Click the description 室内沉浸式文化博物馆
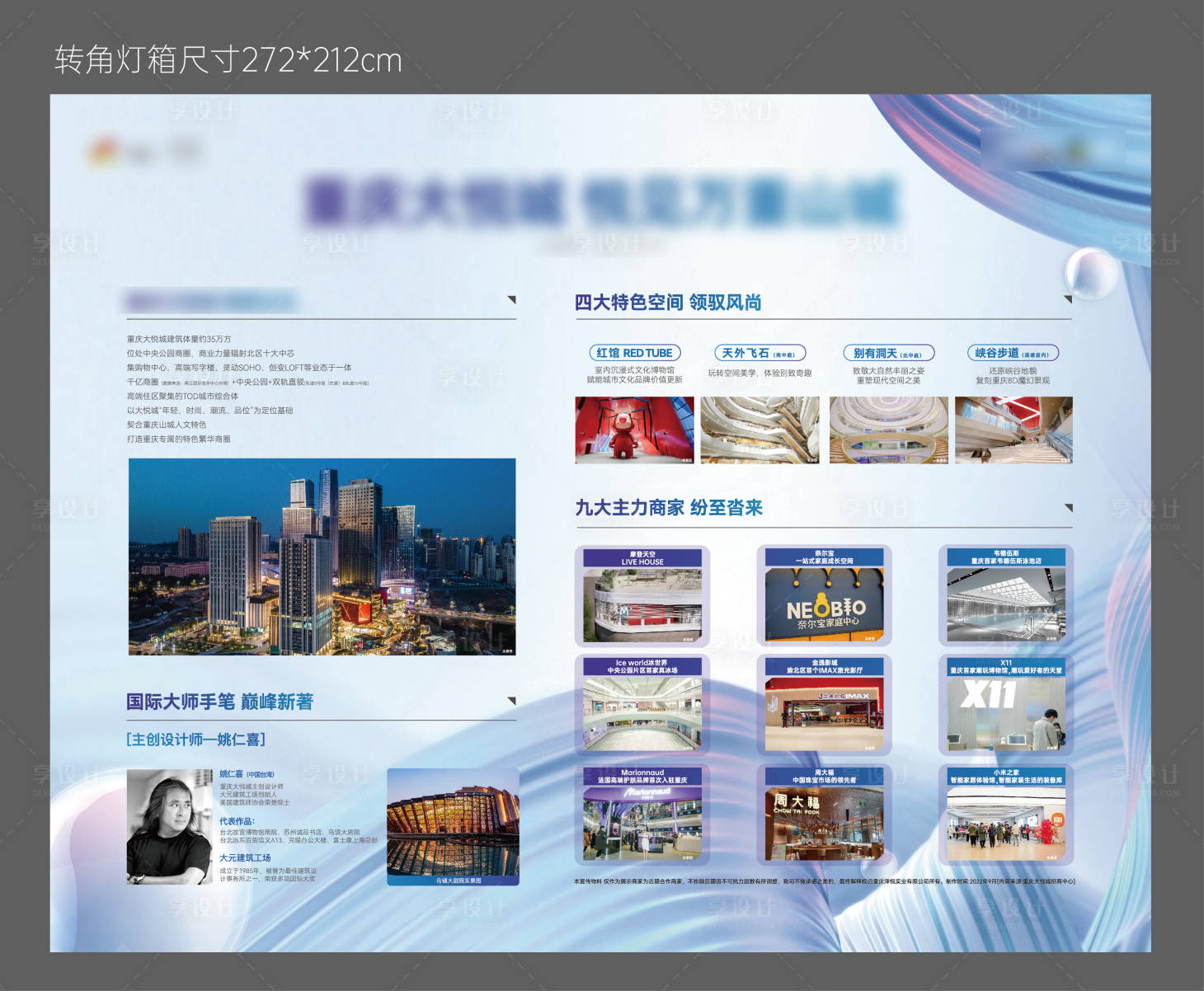This screenshot has height=991, width=1204. pos(634,370)
